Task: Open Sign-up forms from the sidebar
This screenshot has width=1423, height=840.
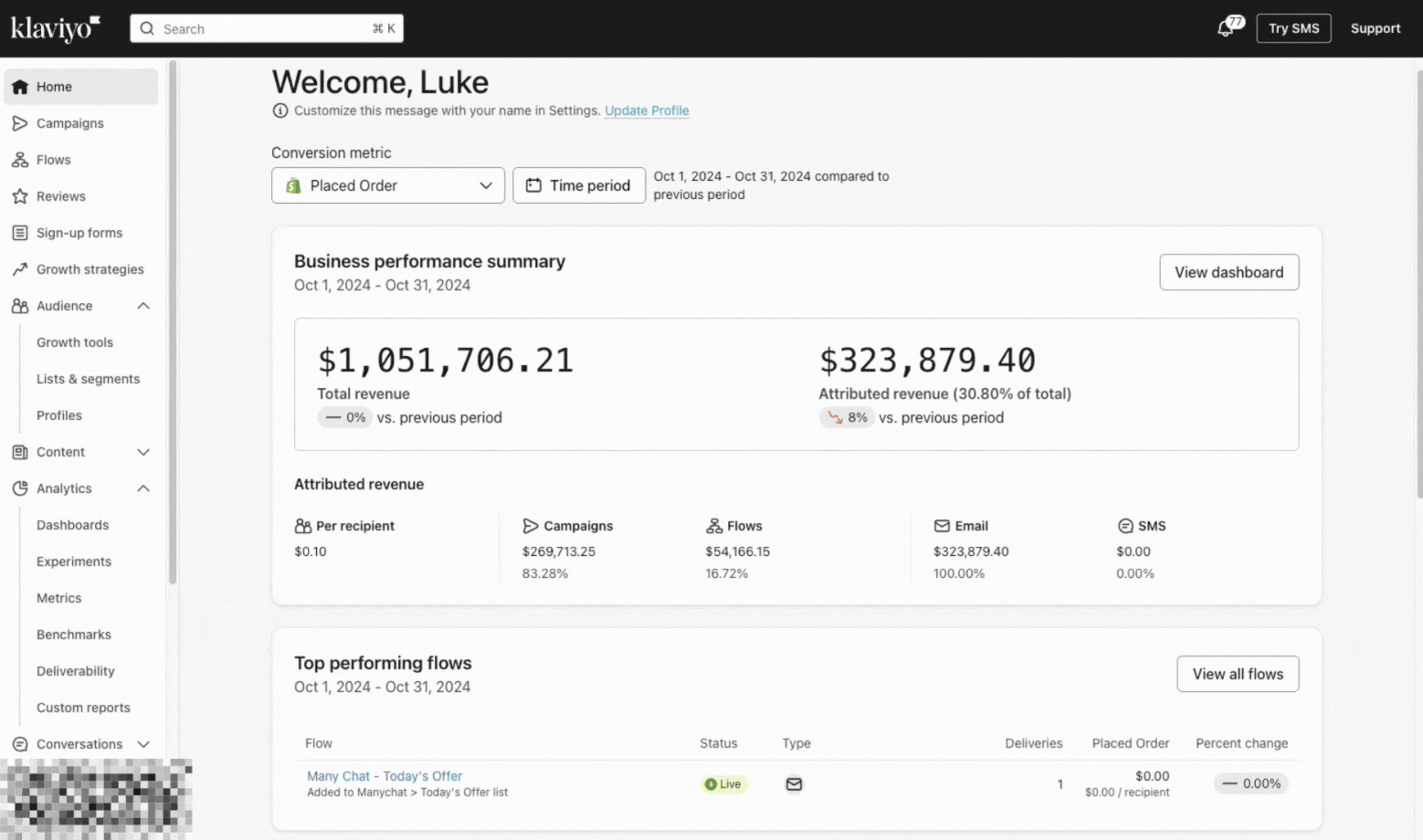Action: click(x=81, y=233)
